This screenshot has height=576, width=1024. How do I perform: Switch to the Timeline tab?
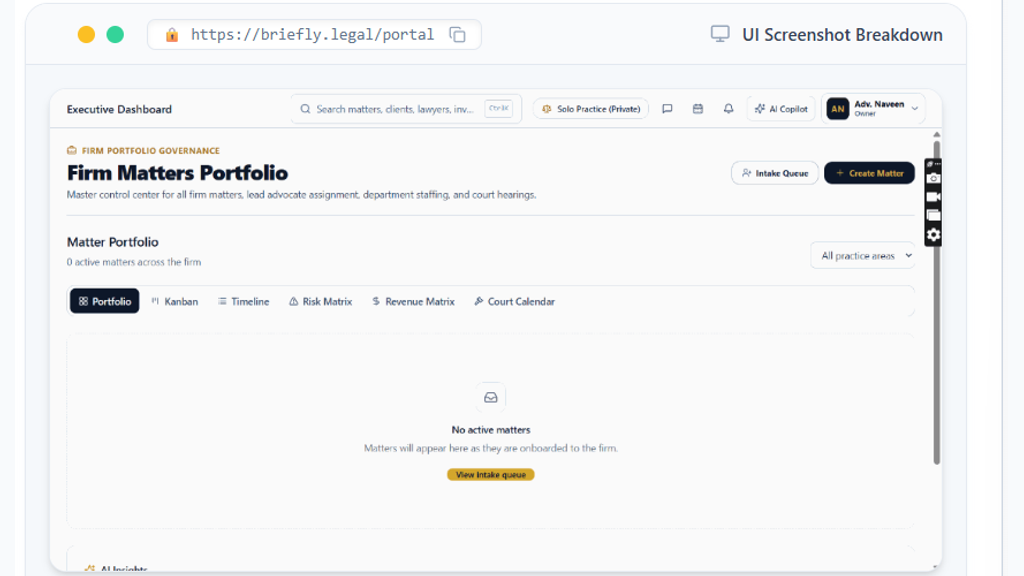tap(244, 301)
